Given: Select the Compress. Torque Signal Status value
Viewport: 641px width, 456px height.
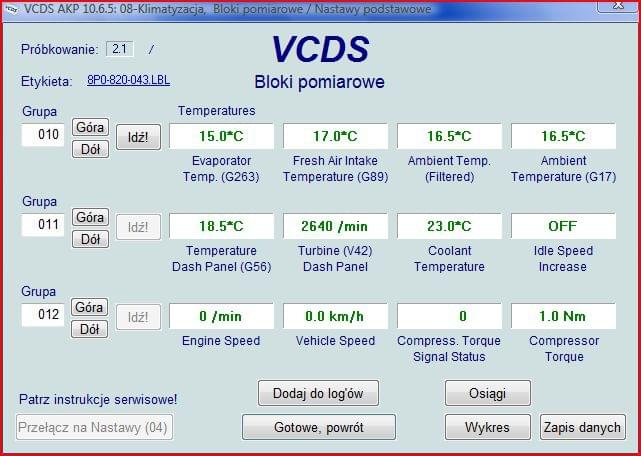Looking at the screenshot, I should click(449, 316).
